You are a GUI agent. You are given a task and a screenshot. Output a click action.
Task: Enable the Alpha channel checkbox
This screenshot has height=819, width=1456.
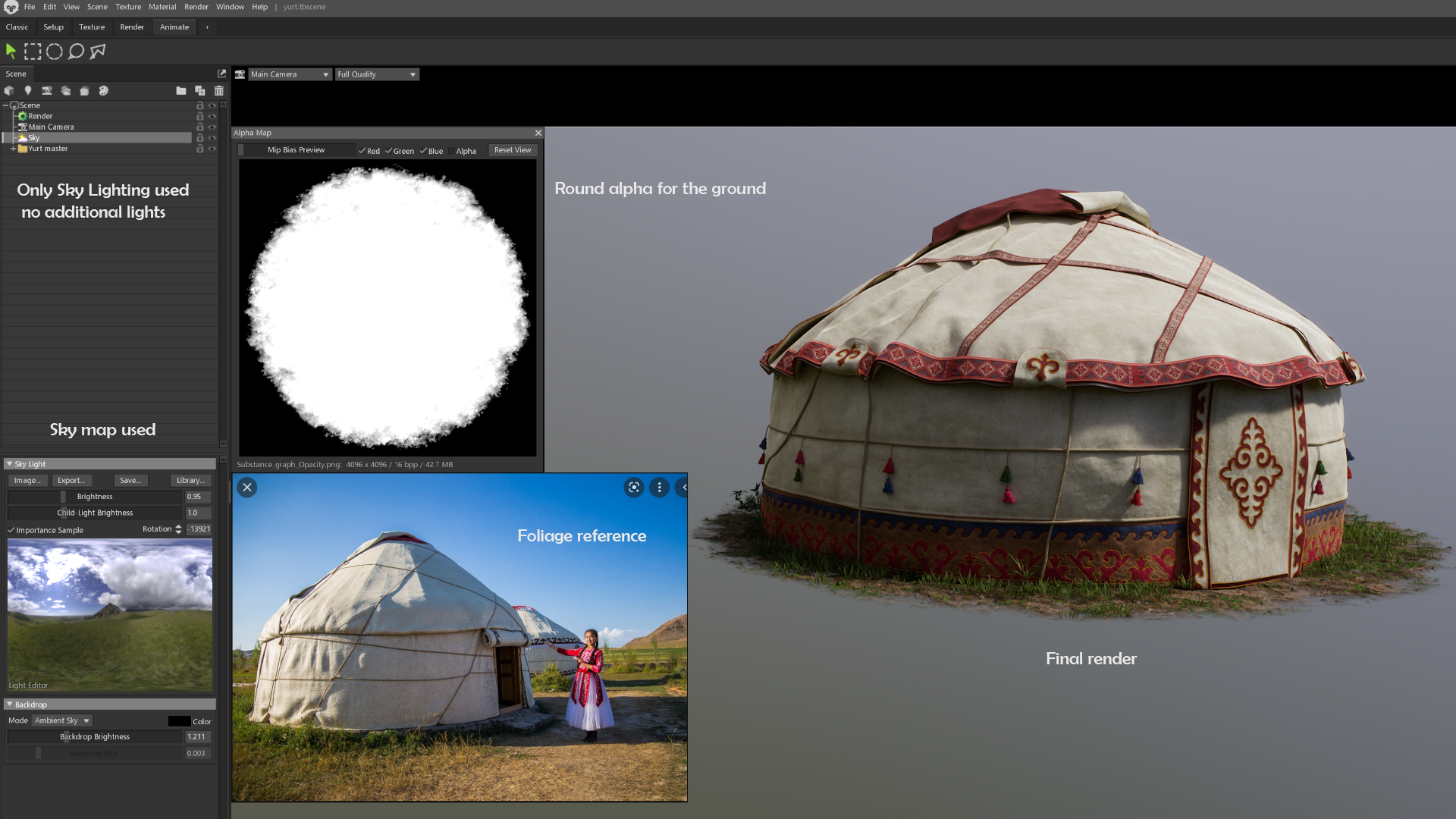(451, 151)
